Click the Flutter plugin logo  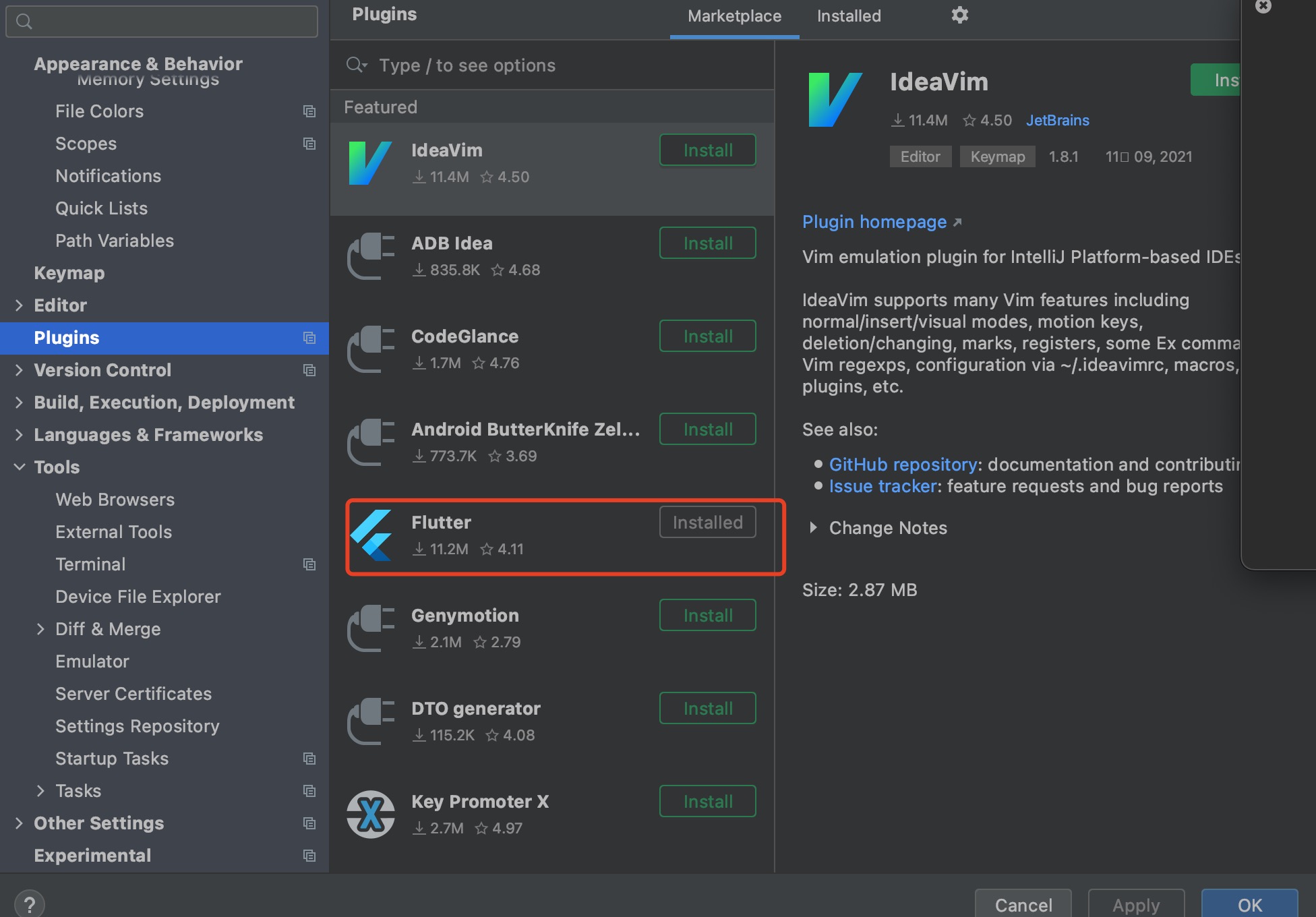(371, 535)
